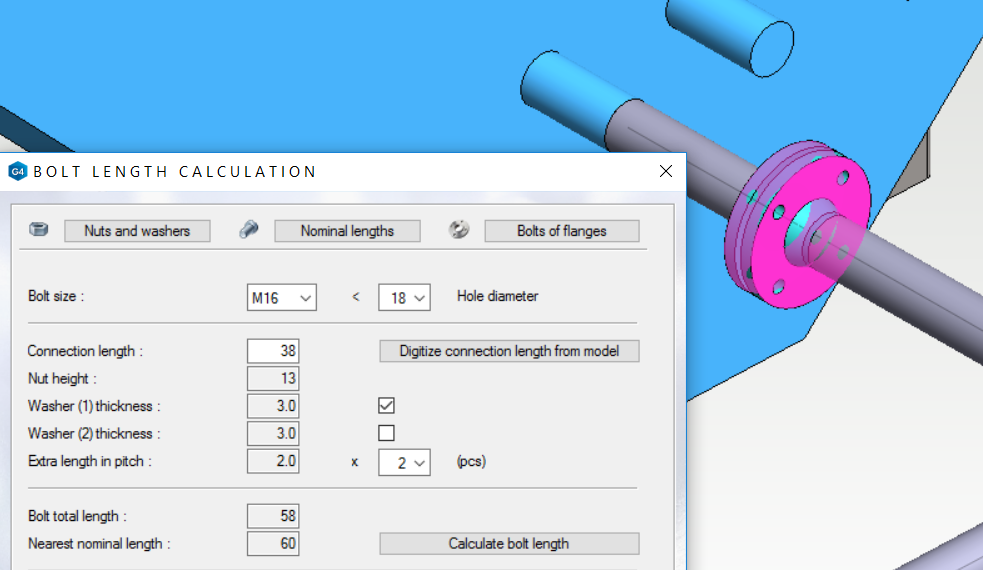Open the Bolts of flanges section
The width and height of the screenshot is (983, 570).
pos(562,231)
